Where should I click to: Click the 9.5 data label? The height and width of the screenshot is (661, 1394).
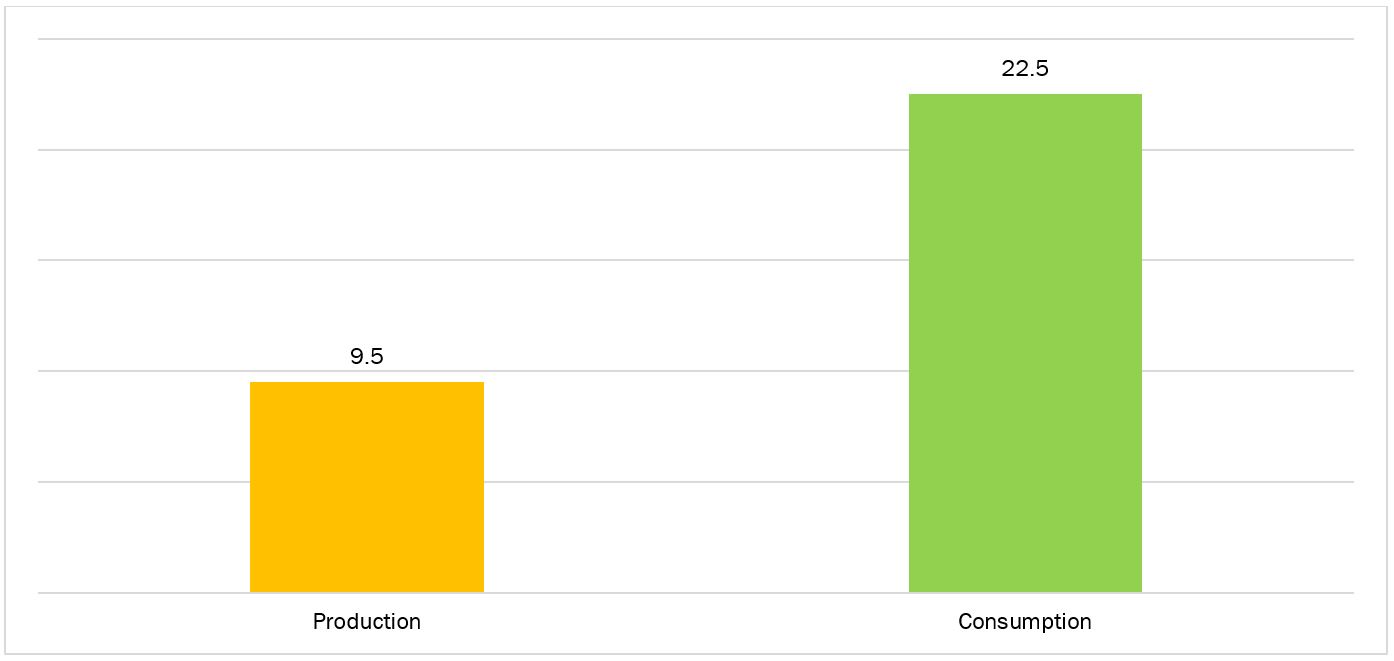click(367, 357)
